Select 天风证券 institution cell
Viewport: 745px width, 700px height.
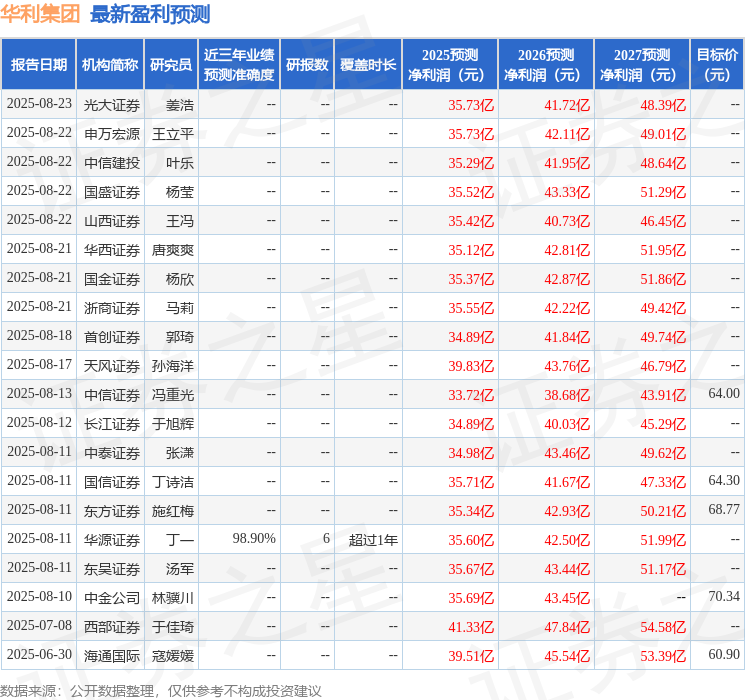point(112,366)
